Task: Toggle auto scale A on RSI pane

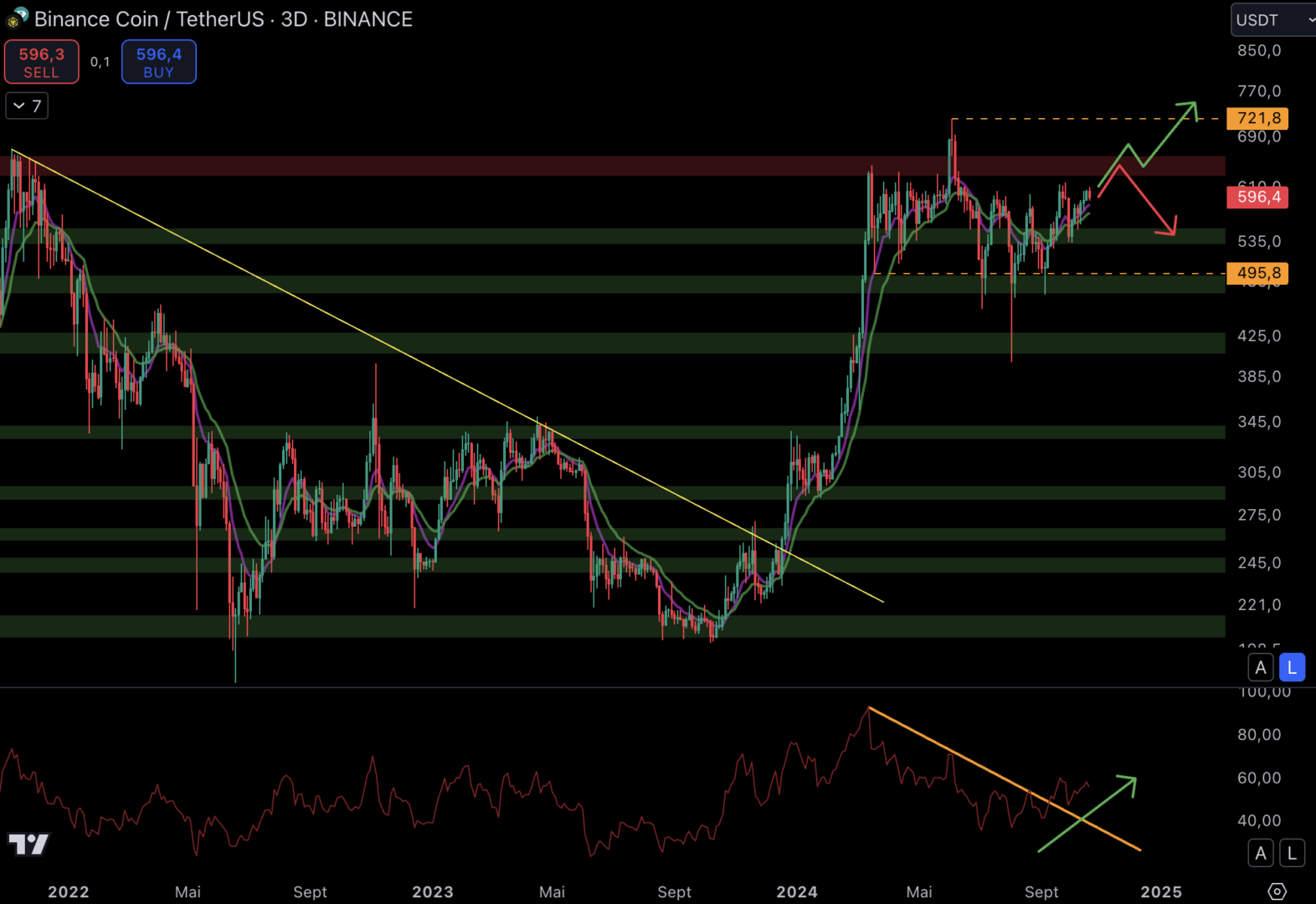Action: tap(1261, 853)
